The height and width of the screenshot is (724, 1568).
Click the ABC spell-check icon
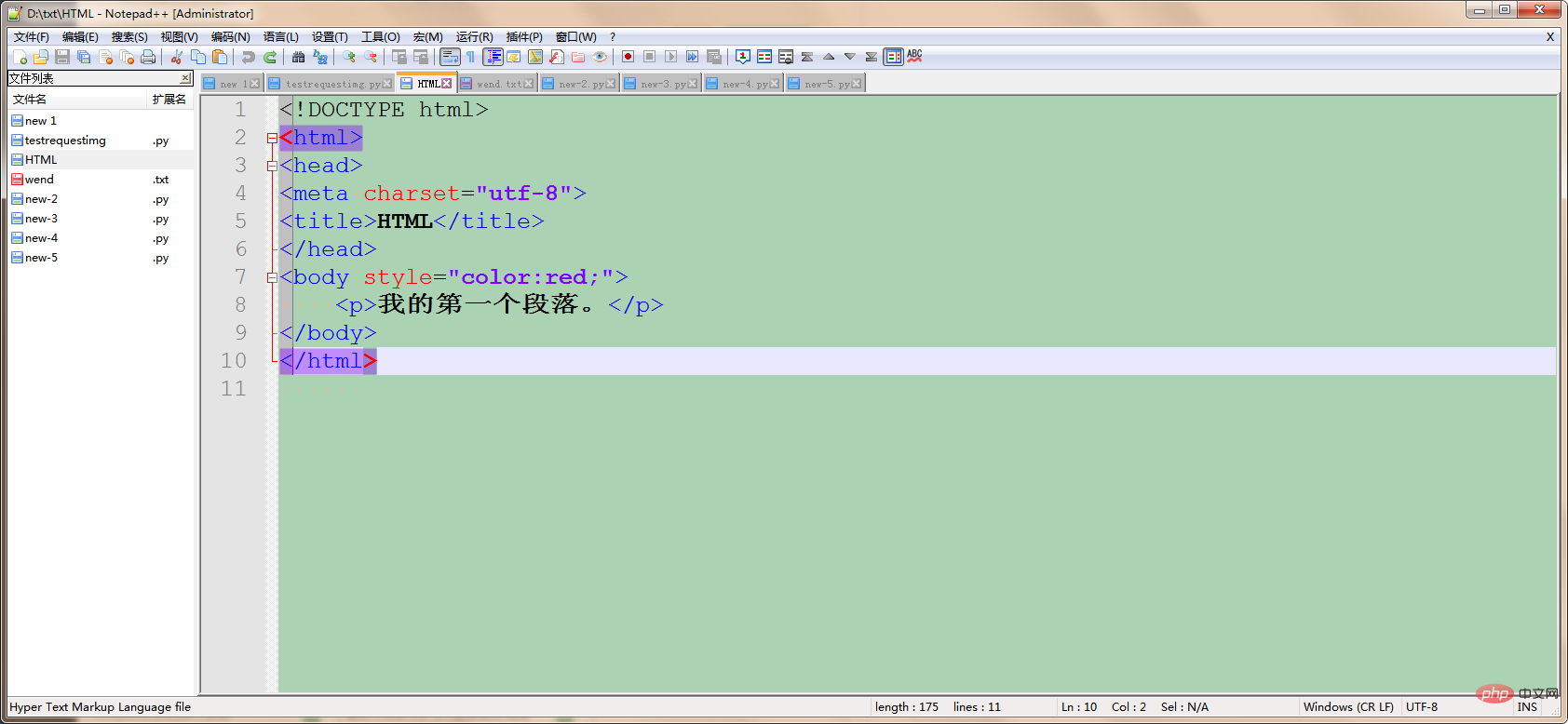tap(914, 57)
